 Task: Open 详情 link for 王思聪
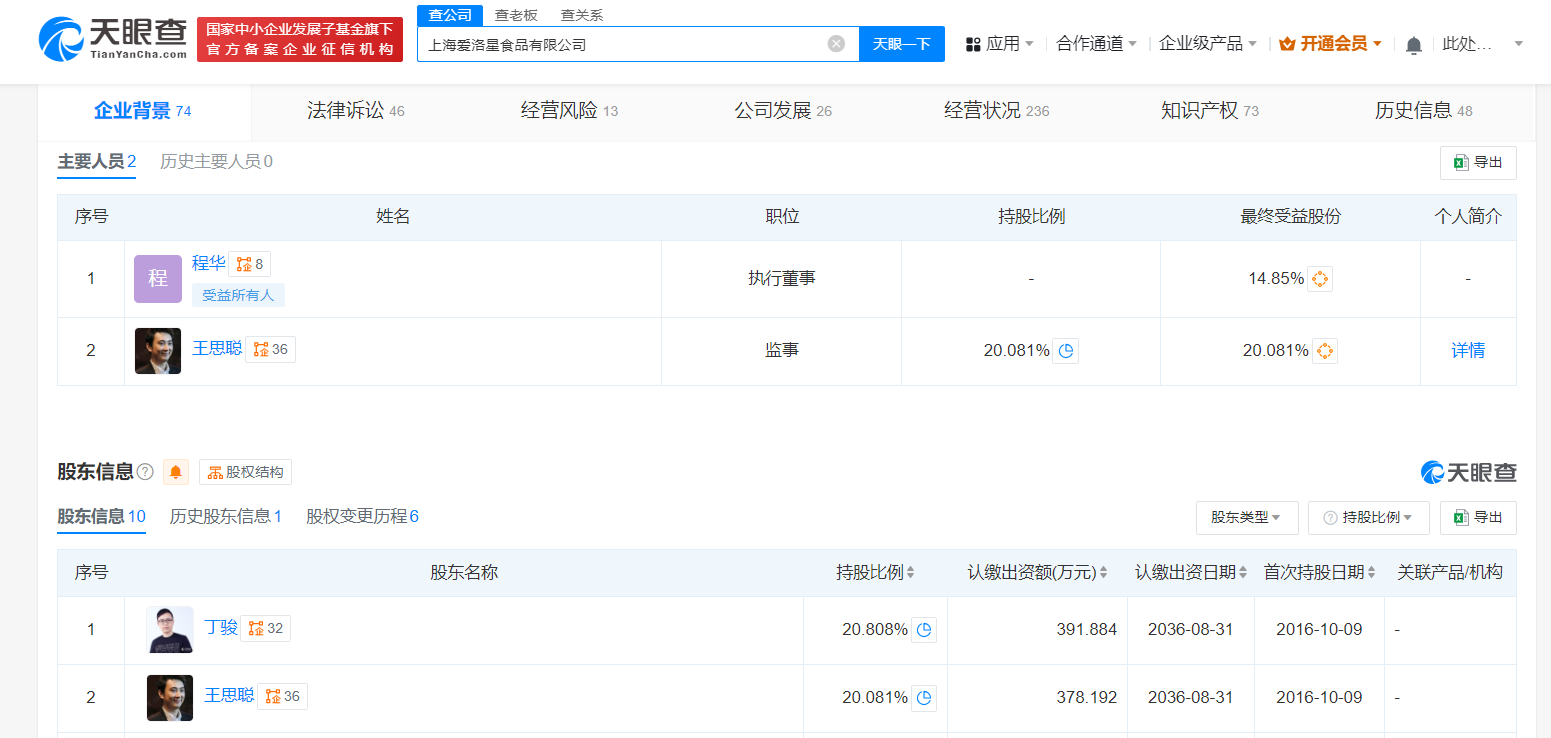(1467, 350)
